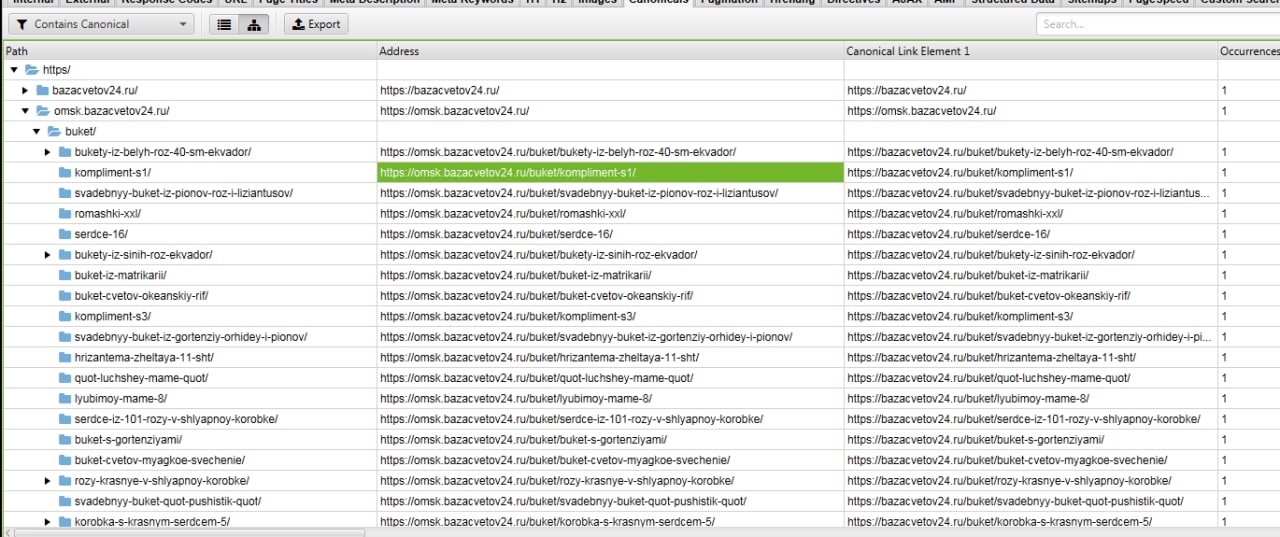Select highlighted omsk kompliment-s1/ address cell
This screenshot has height=537, width=1280.
click(x=610, y=172)
